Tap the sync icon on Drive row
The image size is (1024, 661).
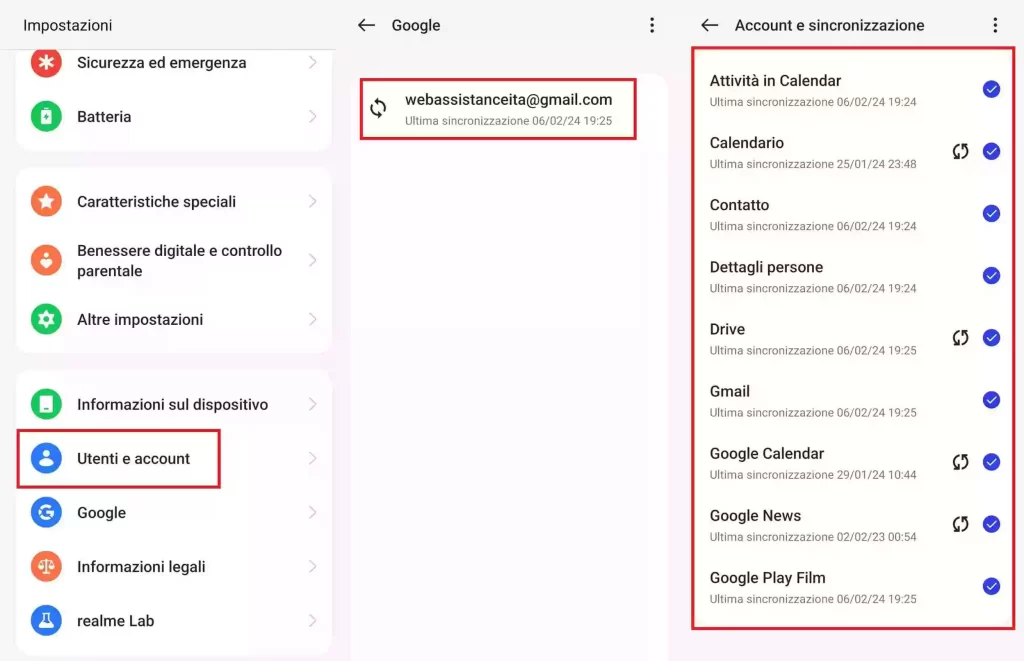click(x=960, y=338)
